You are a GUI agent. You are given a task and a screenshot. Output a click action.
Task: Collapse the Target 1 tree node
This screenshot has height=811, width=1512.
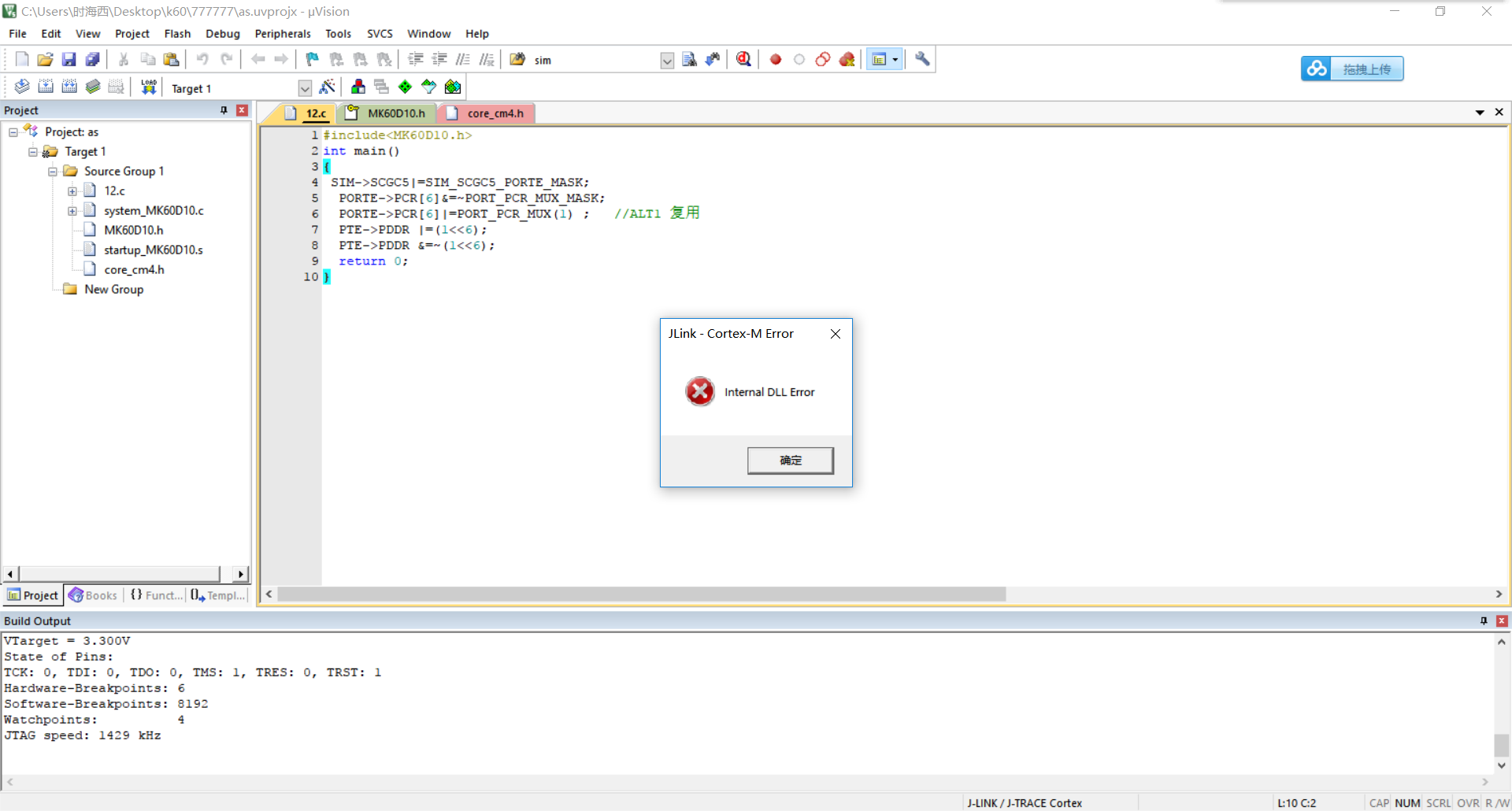coord(33,152)
